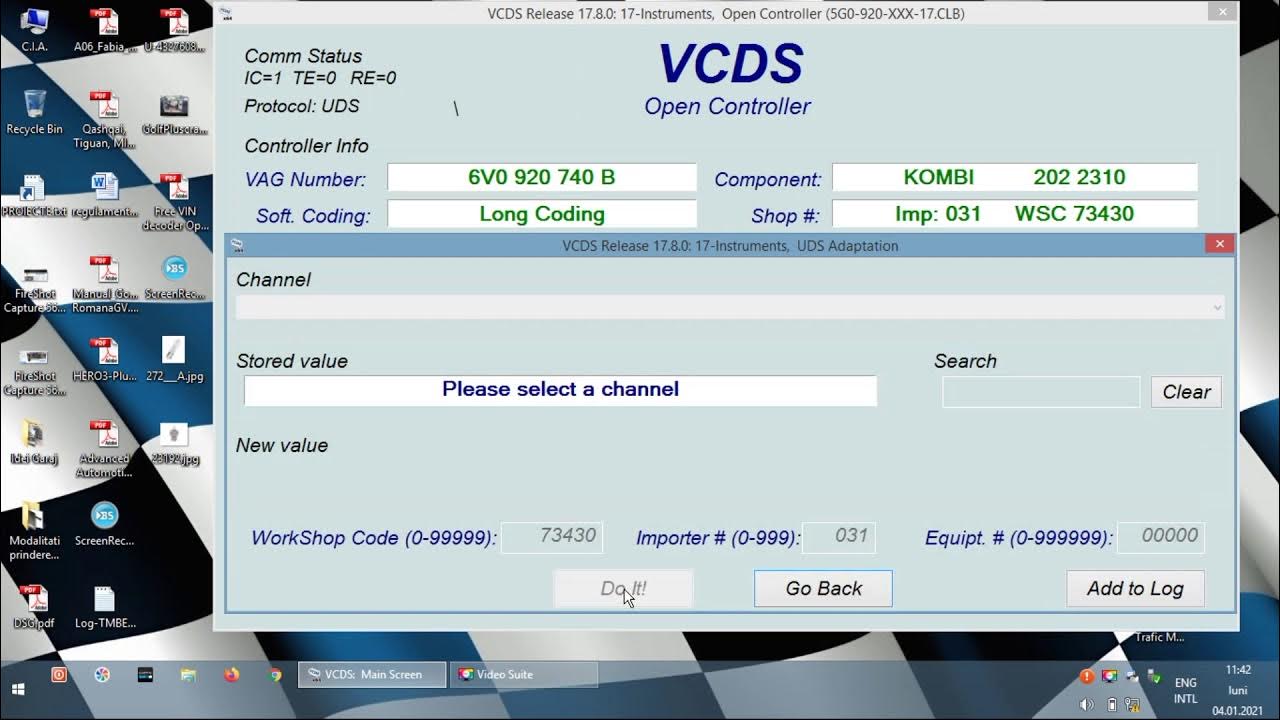Open Advanced Automoti PDF file
This screenshot has height=720, width=1280.
[x=104, y=448]
